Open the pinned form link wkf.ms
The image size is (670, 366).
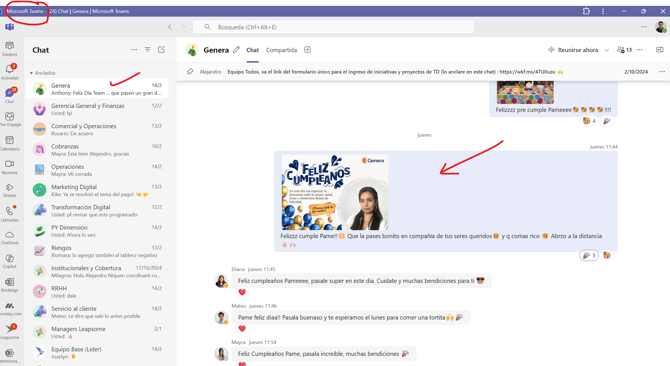[527, 72]
